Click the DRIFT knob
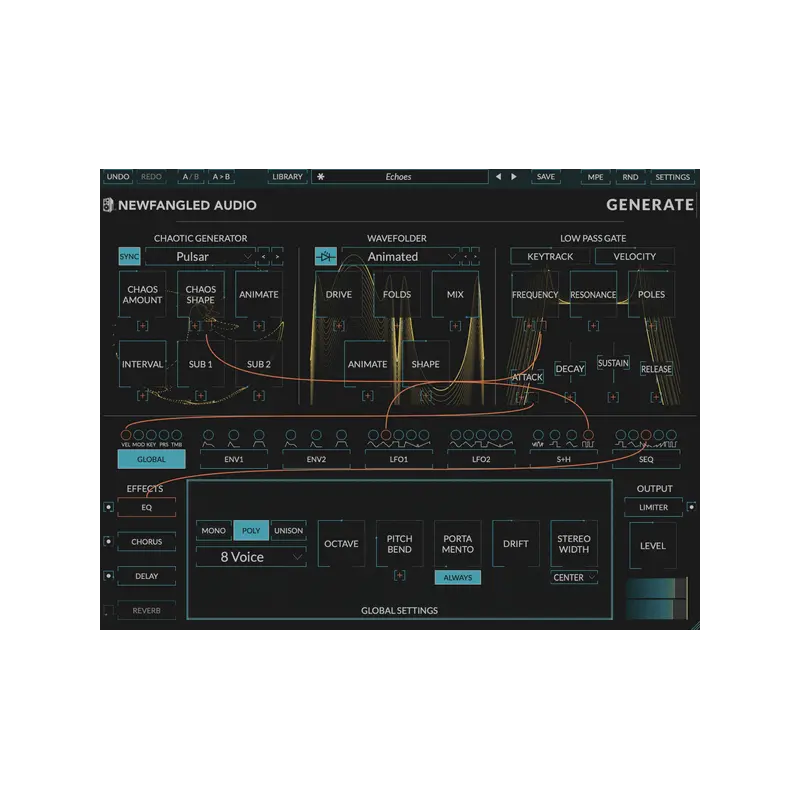 click(516, 544)
